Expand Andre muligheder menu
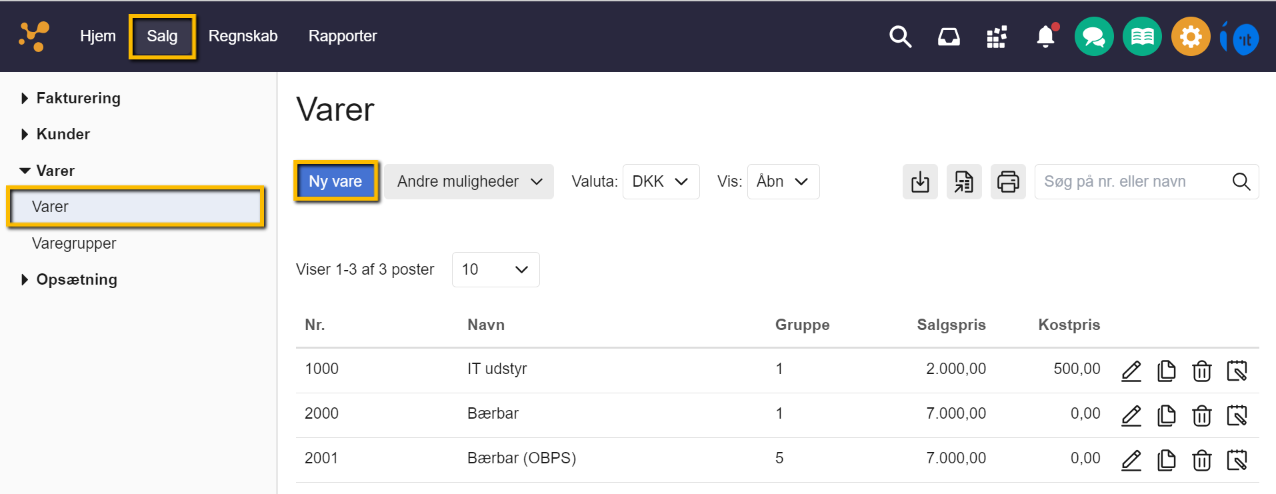 tap(469, 182)
